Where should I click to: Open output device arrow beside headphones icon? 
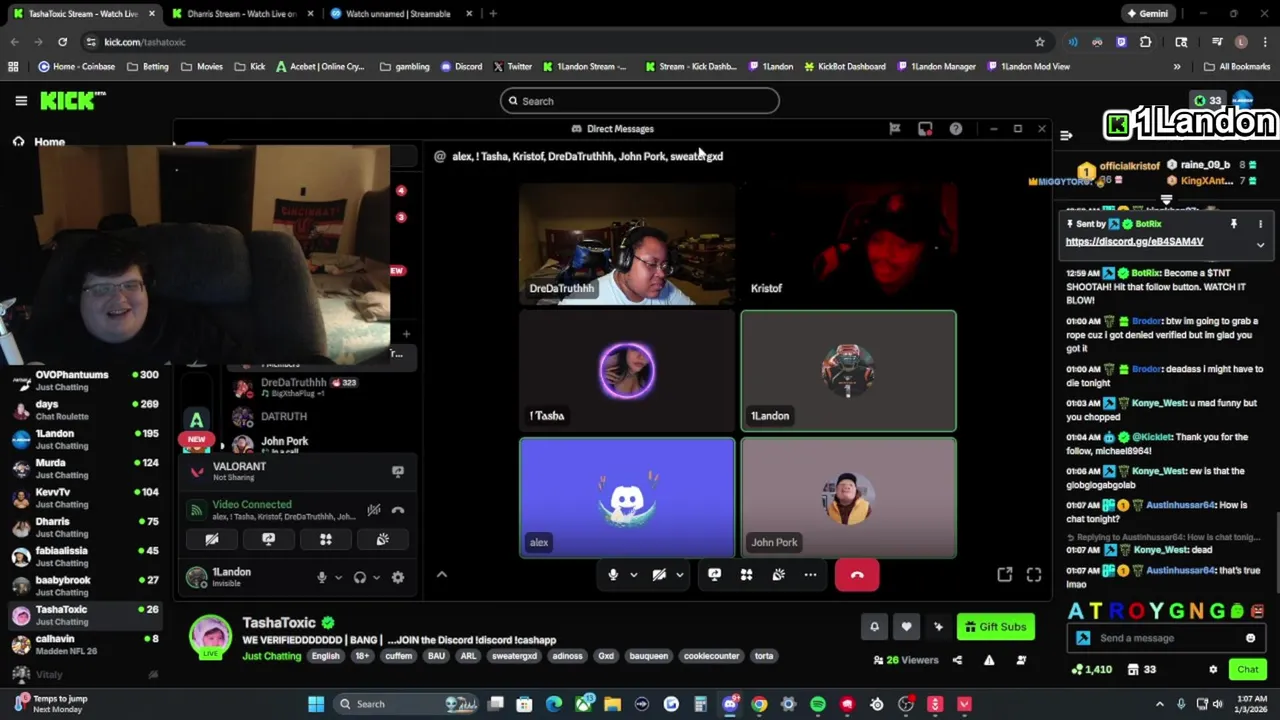pos(377,577)
